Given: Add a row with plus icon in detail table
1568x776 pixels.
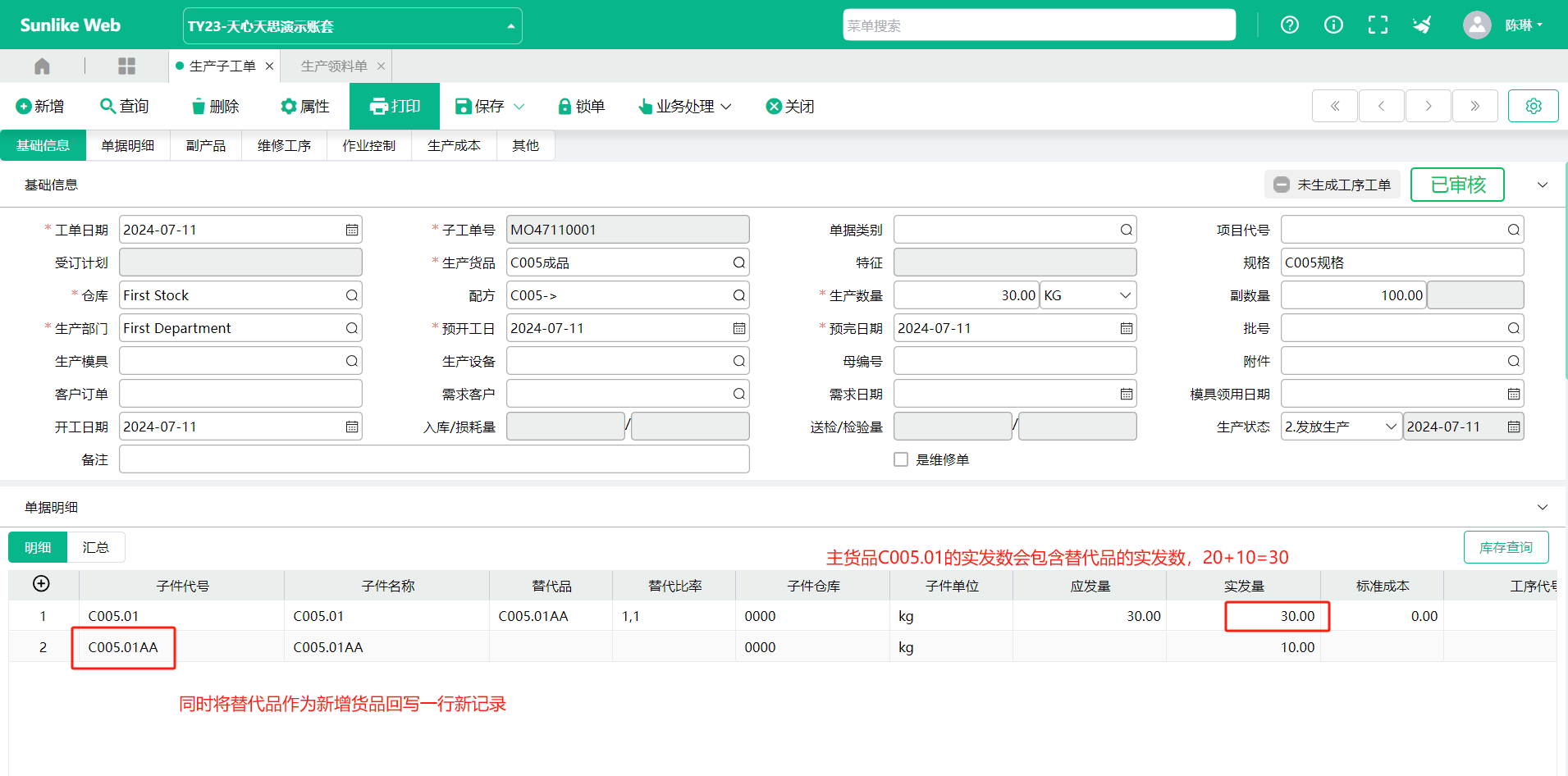Looking at the screenshot, I should coord(41,583).
